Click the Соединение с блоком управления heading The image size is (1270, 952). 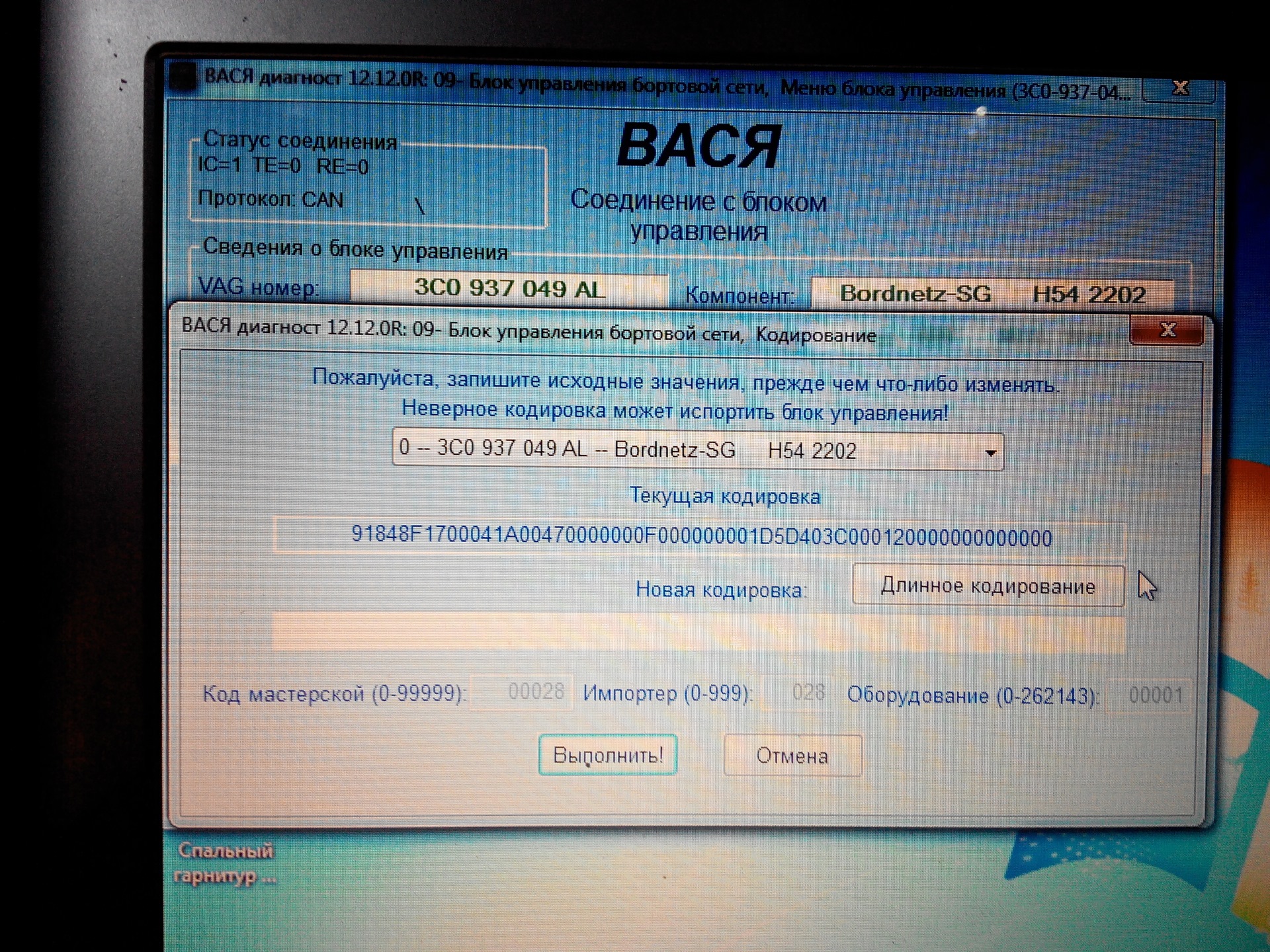698,216
